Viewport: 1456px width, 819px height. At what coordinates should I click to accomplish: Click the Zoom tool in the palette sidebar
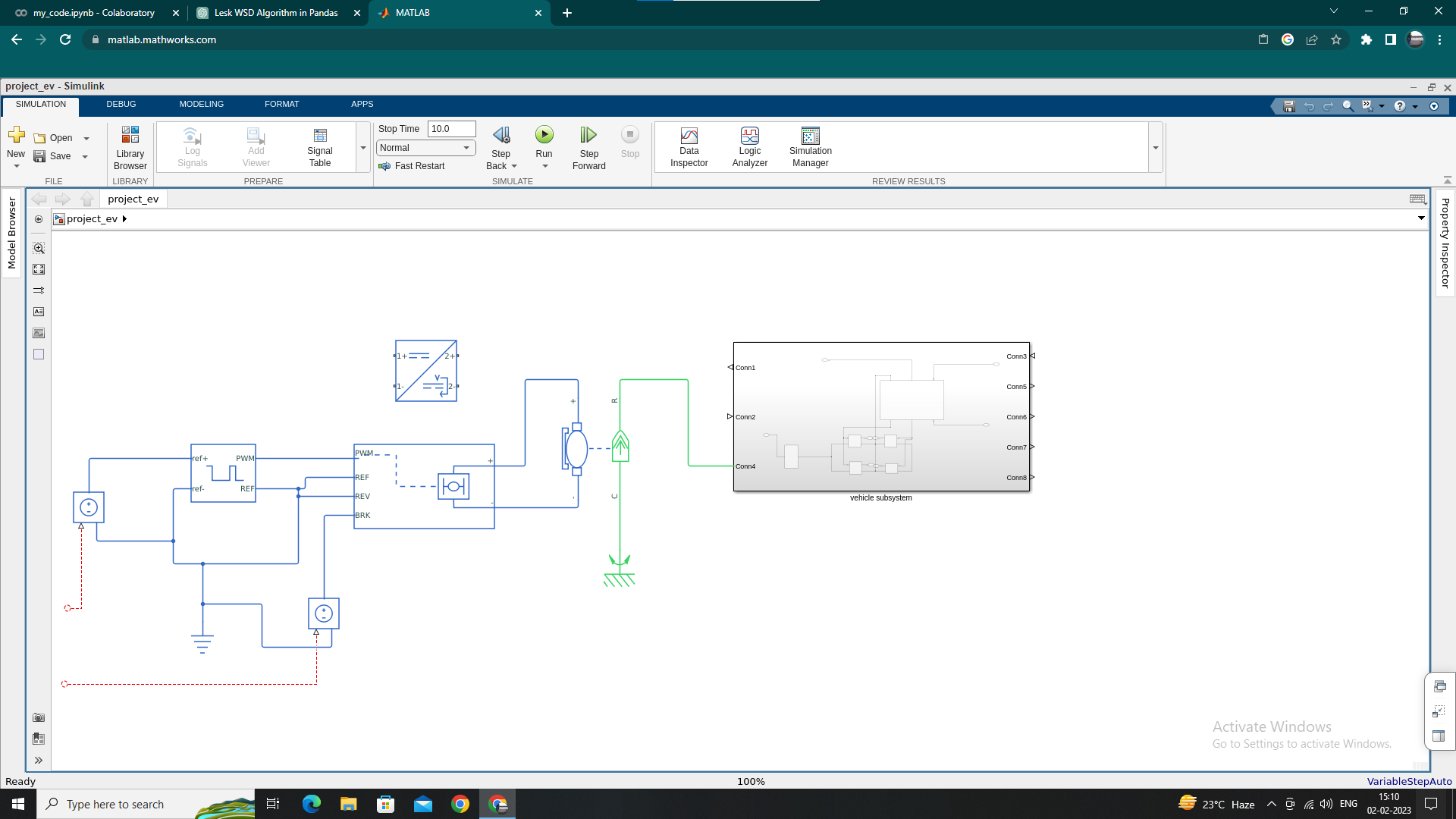pos(38,247)
